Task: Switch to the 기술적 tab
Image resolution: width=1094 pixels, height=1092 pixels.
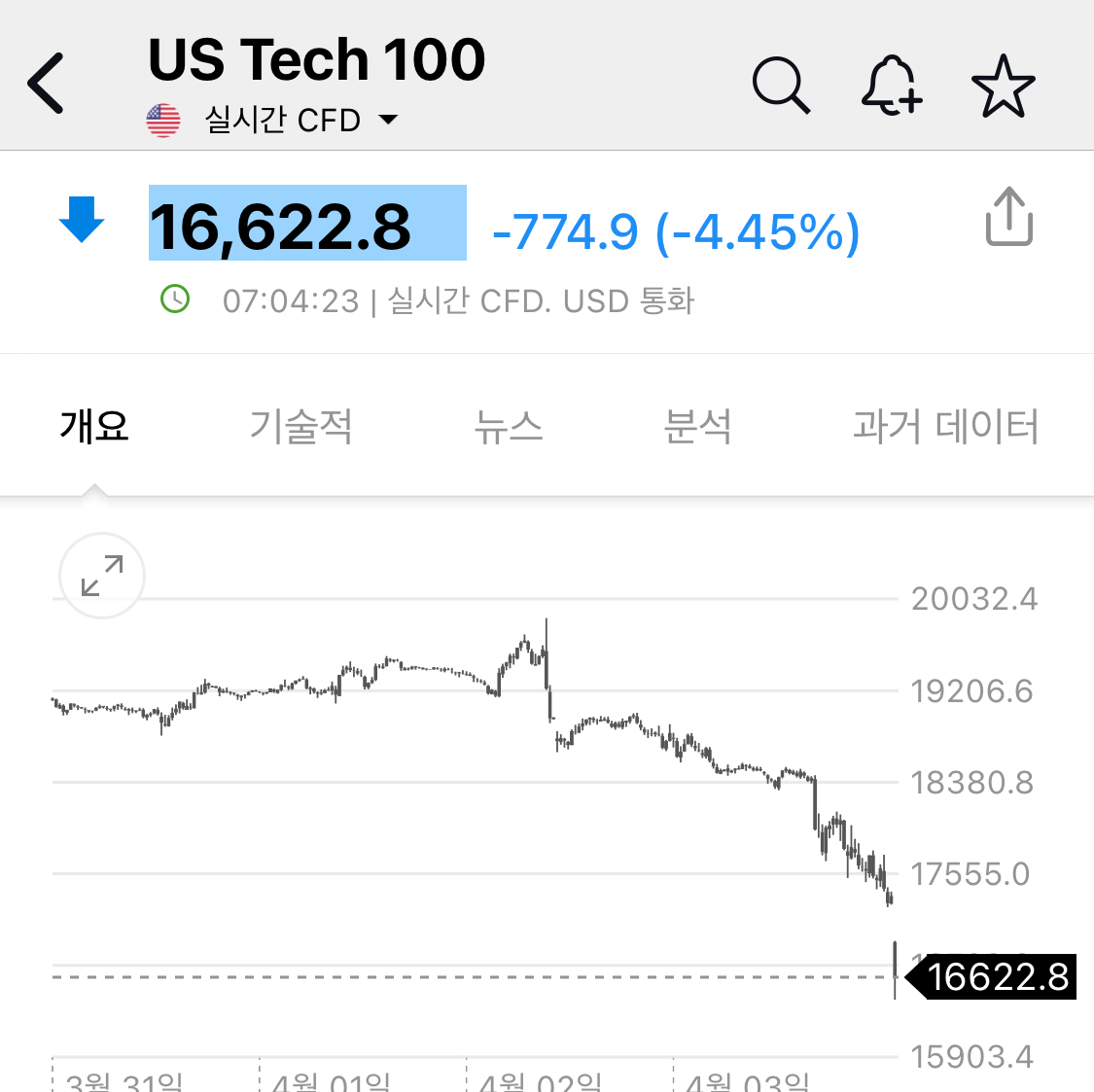Action: pos(300,426)
